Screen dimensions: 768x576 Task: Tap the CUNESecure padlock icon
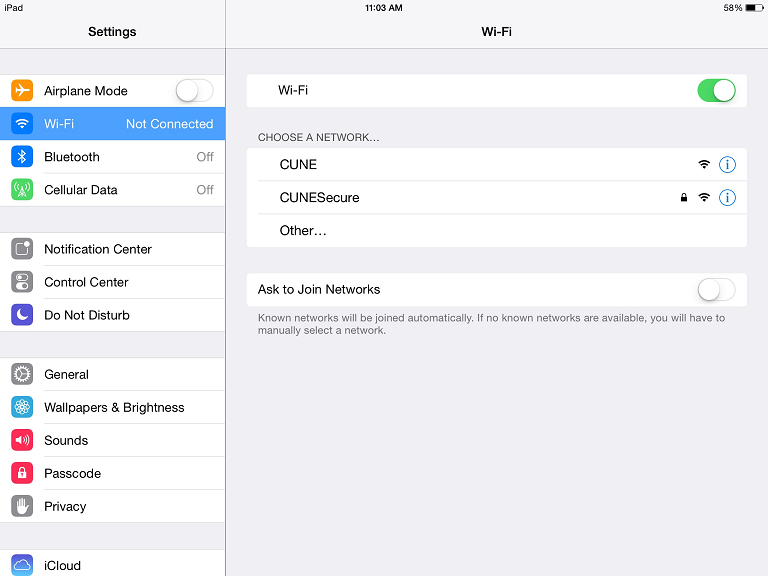[684, 197]
